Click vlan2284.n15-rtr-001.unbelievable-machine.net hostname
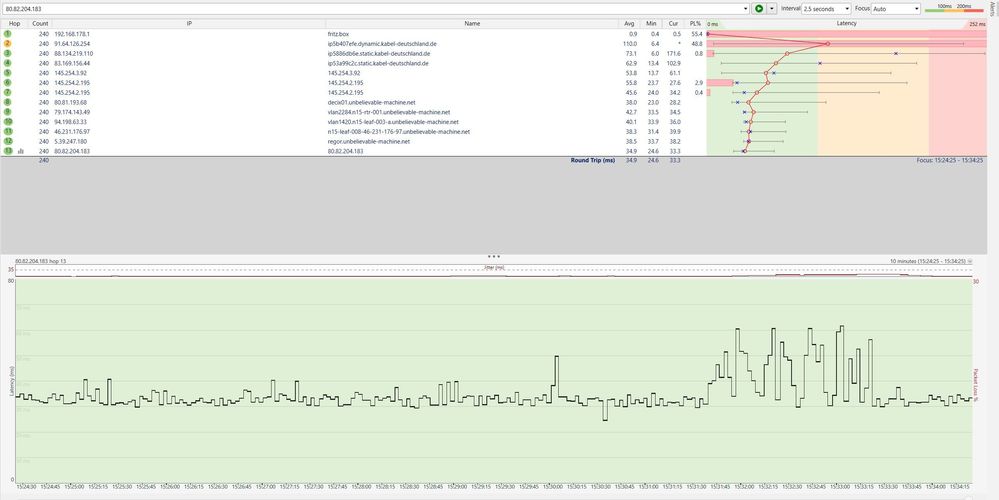The height and width of the screenshot is (500, 999). click(389, 111)
